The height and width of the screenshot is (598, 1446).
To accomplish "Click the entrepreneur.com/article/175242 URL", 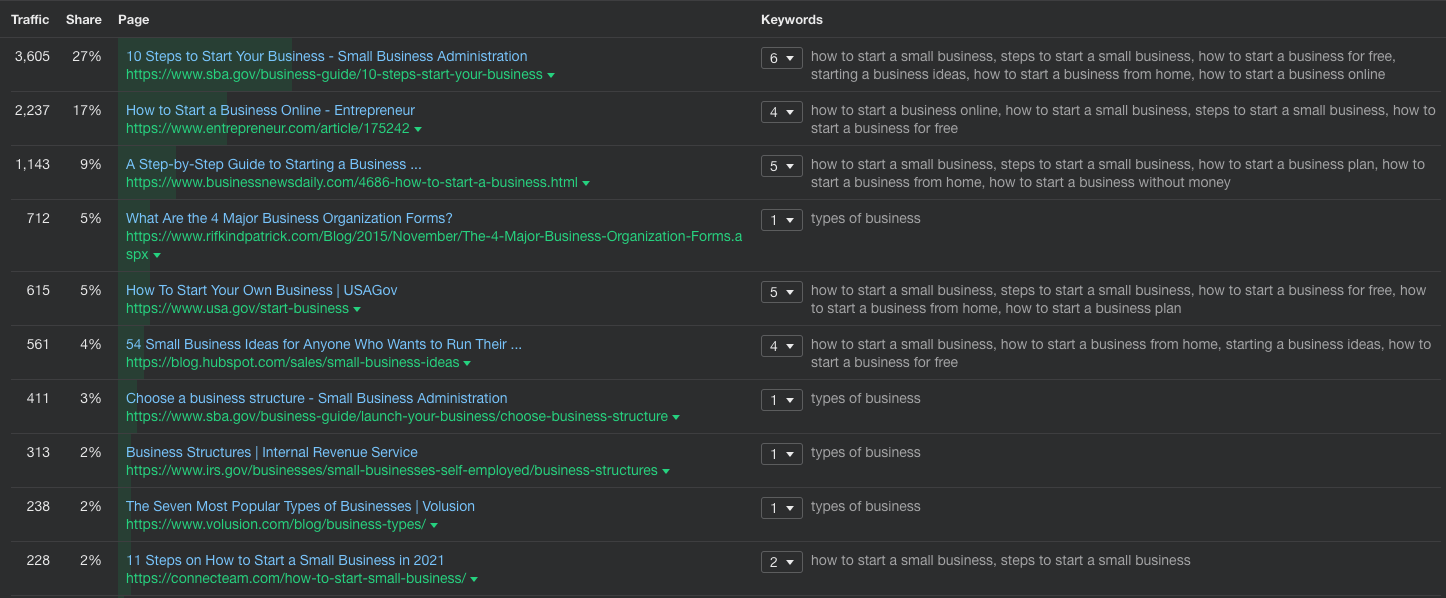I will tap(268, 128).
